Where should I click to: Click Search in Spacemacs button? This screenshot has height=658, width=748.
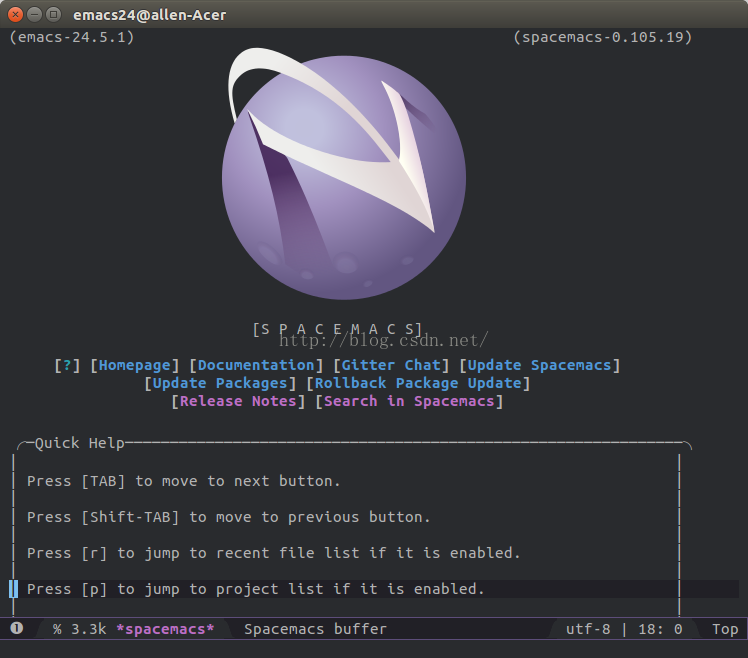[x=409, y=401]
